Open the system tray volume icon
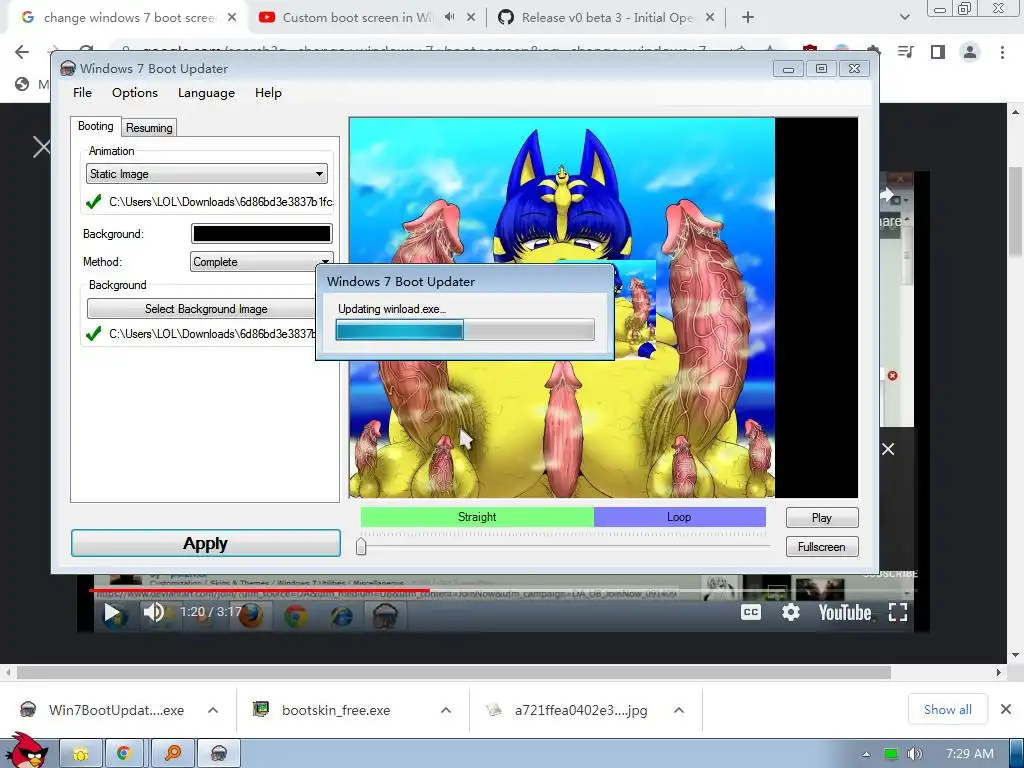 point(915,754)
